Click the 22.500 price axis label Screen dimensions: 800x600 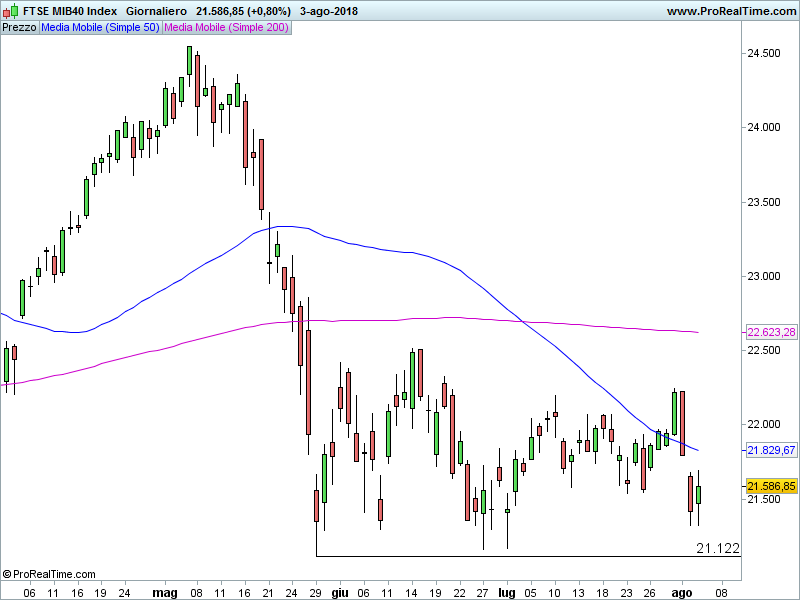(x=763, y=350)
